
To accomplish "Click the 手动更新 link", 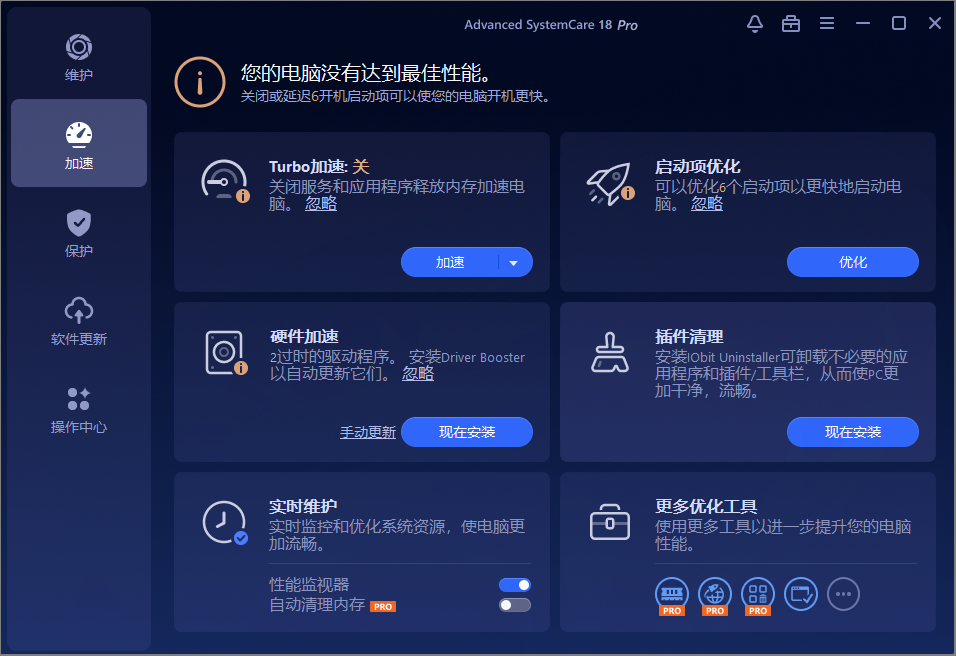I will click(368, 432).
